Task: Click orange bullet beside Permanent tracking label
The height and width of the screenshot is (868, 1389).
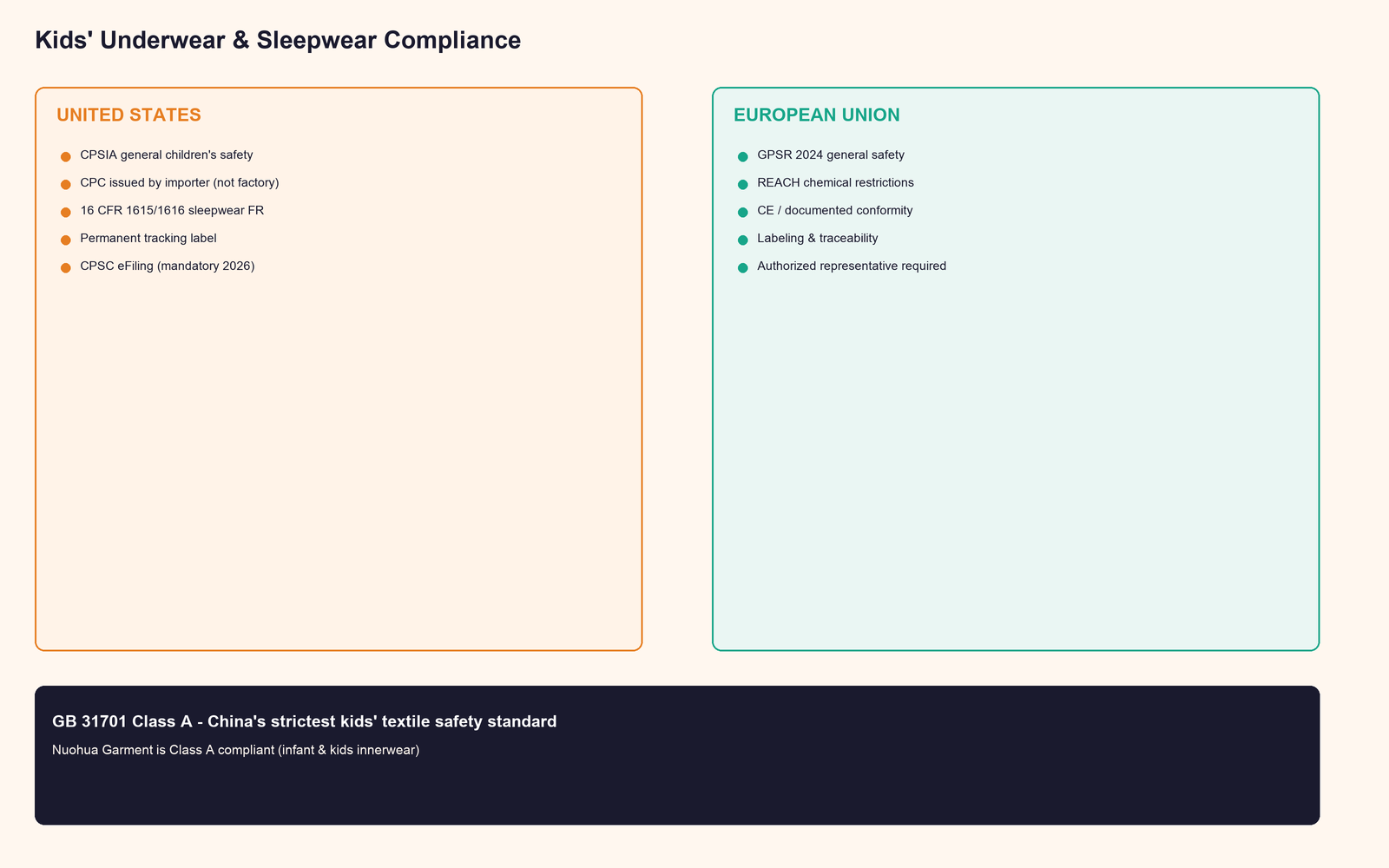Action: (x=65, y=240)
